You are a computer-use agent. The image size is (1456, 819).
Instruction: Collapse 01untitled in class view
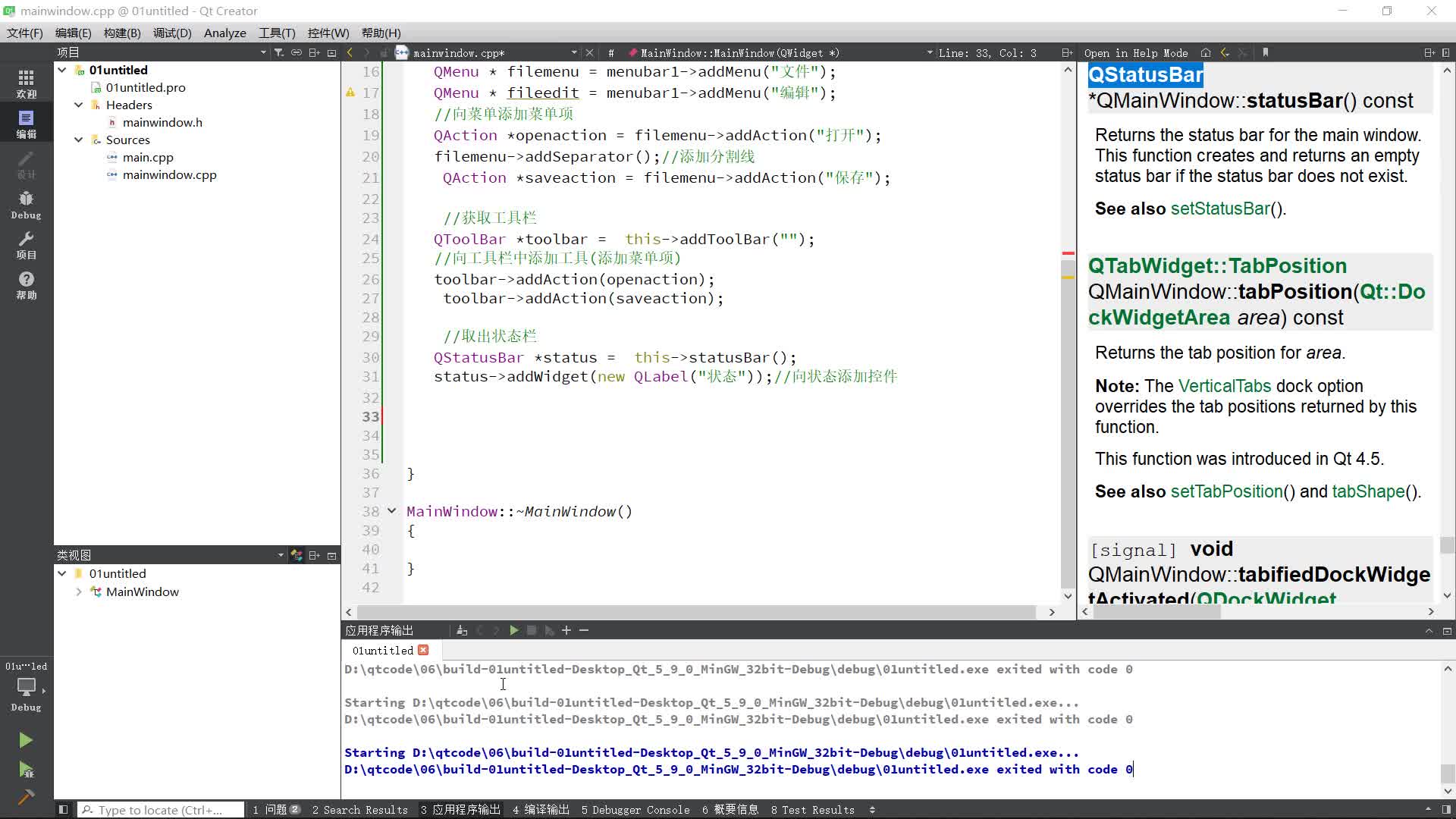click(x=62, y=573)
